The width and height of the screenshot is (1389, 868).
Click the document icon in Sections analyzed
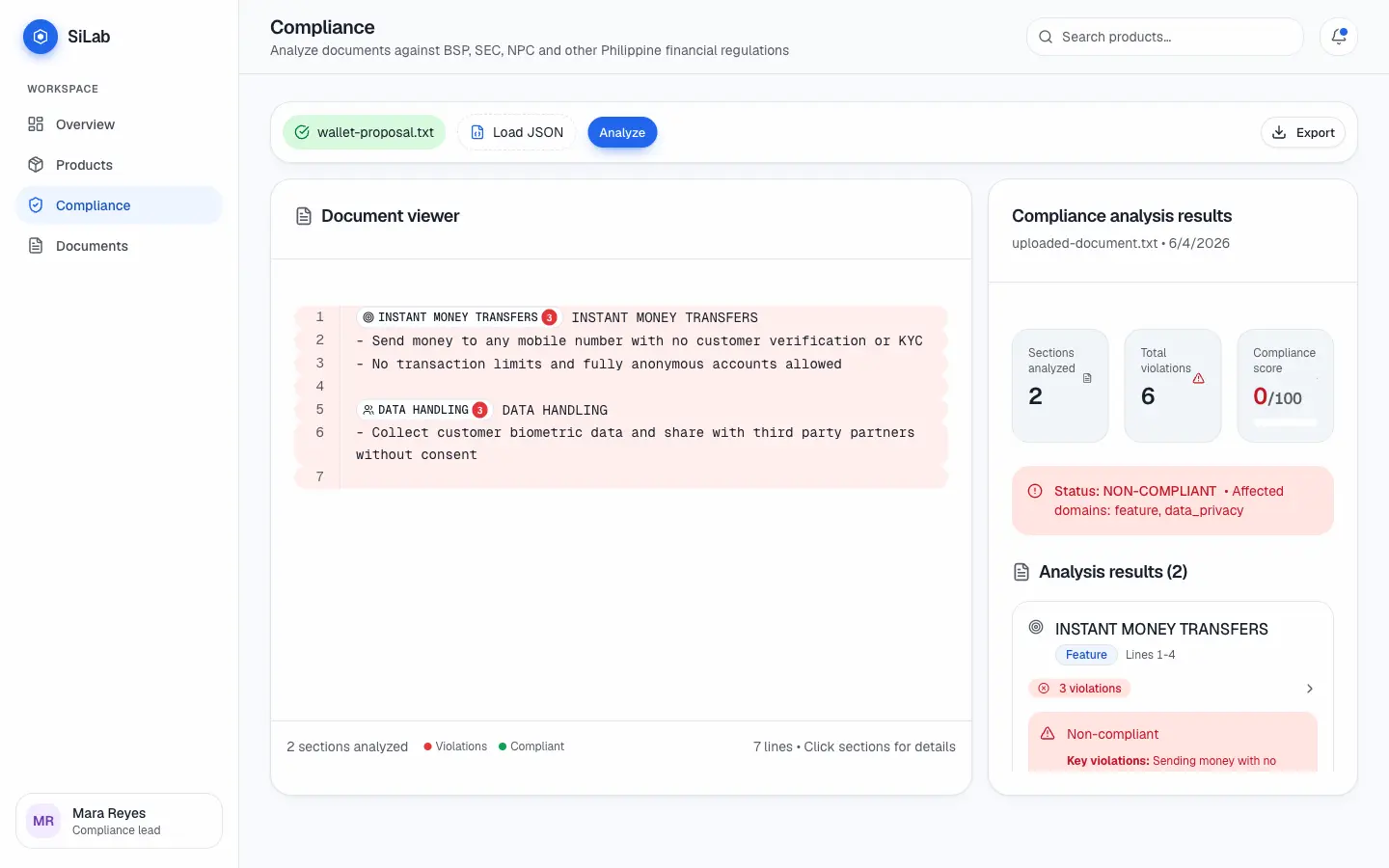click(x=1087, y=378)
